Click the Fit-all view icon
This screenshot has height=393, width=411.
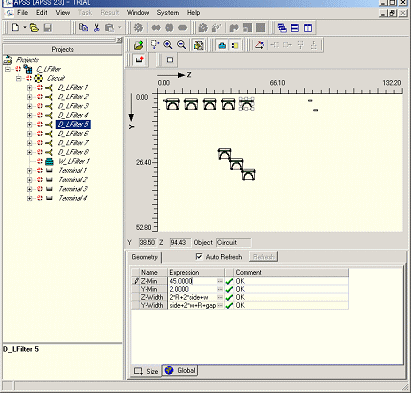pos(199,45)
